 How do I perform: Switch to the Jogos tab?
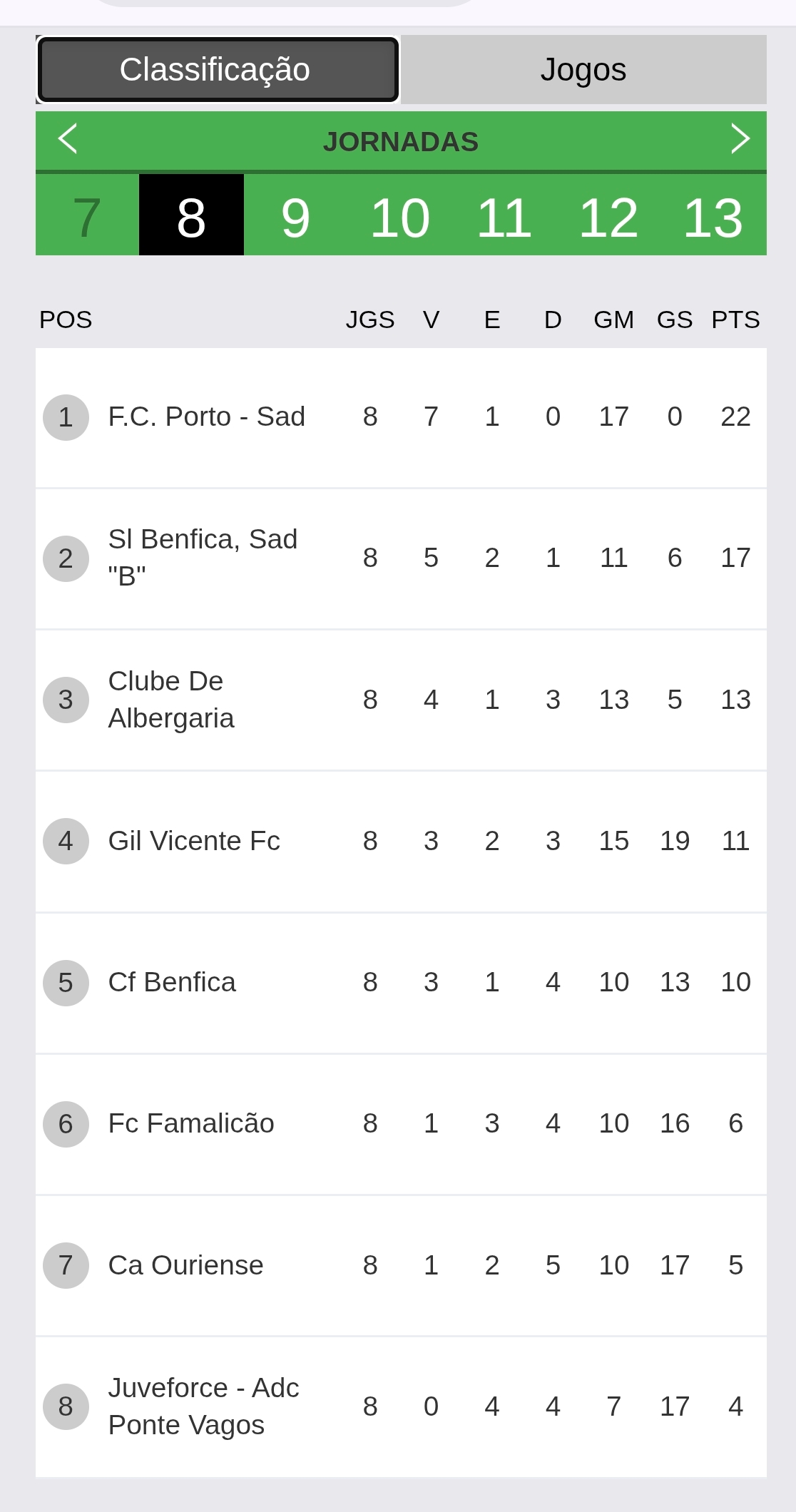click(x=583, y=70)
